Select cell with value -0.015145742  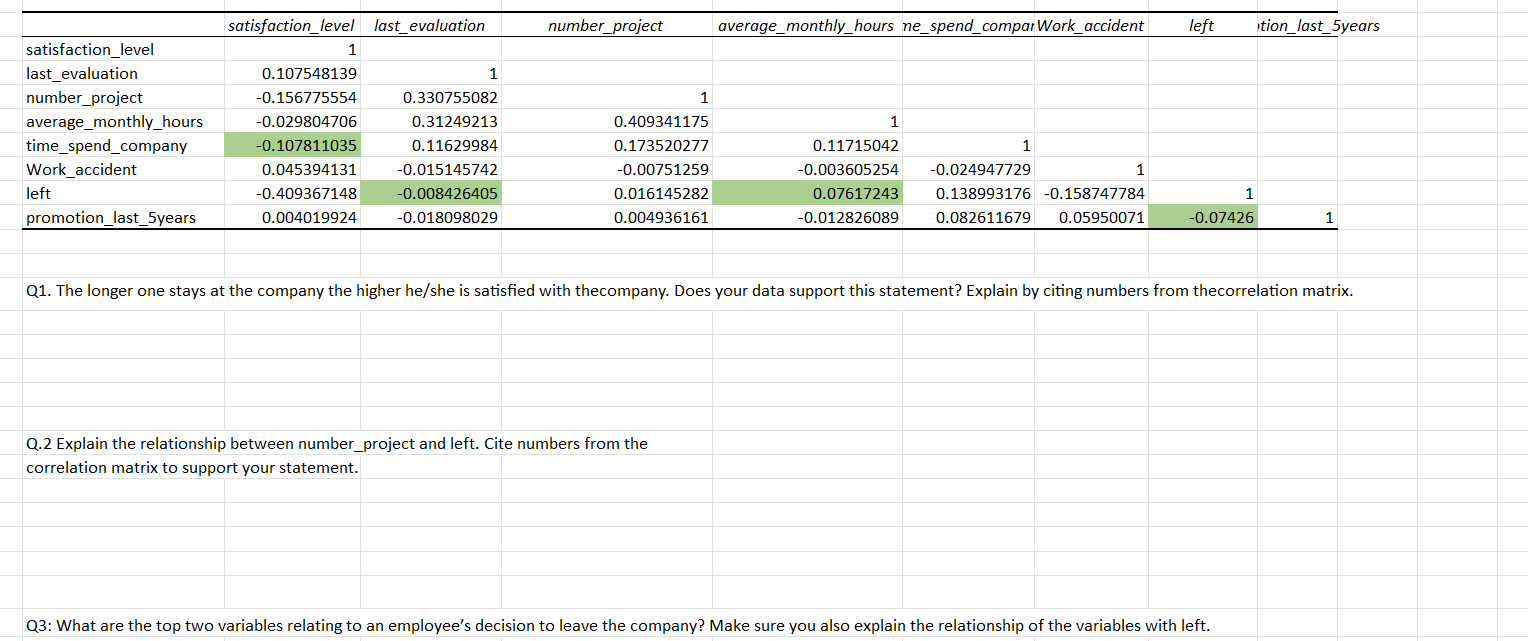tap(430, 169)
